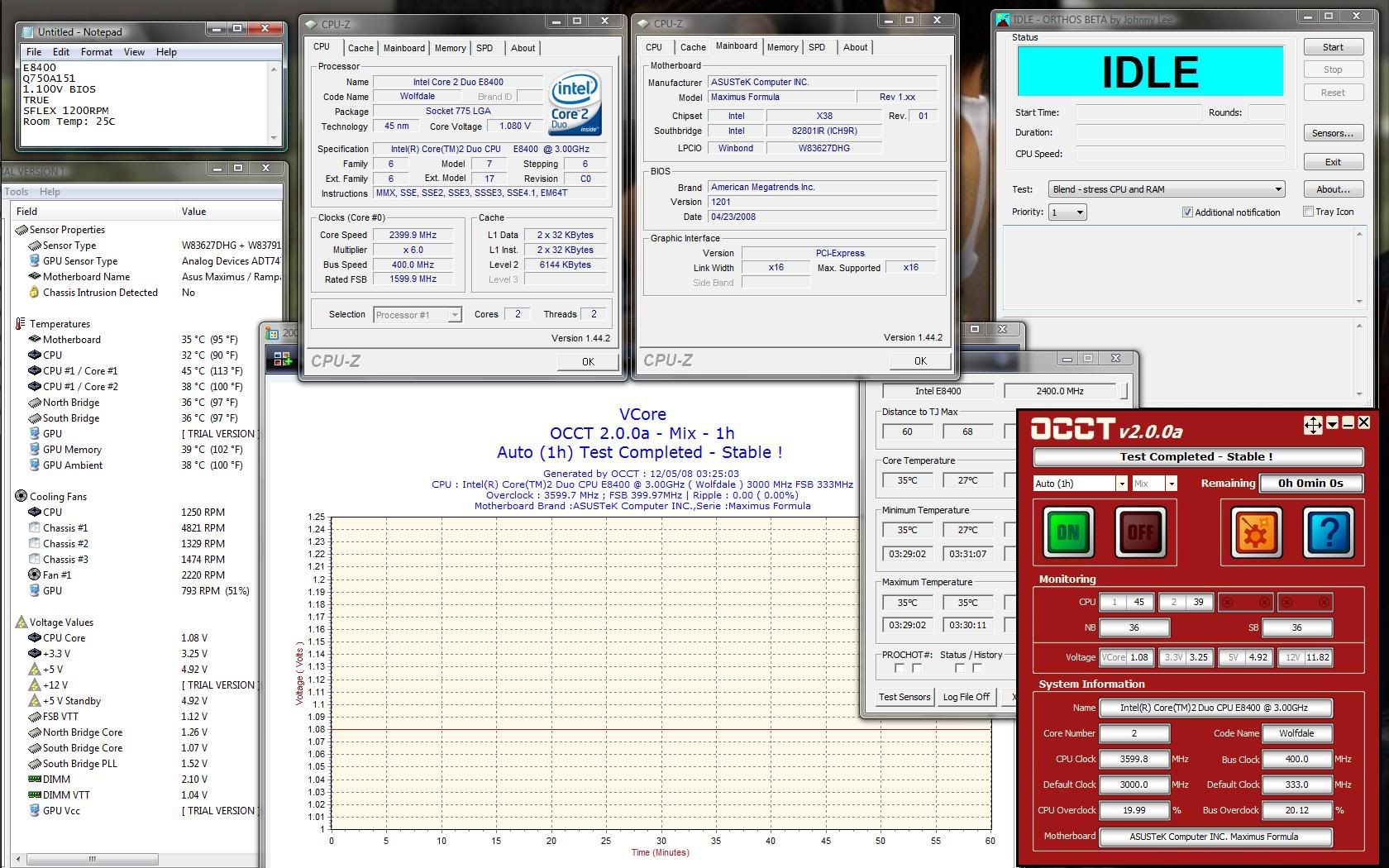Click the Value column header in Everest
The image size is (1389, 868).
[230, 212]
